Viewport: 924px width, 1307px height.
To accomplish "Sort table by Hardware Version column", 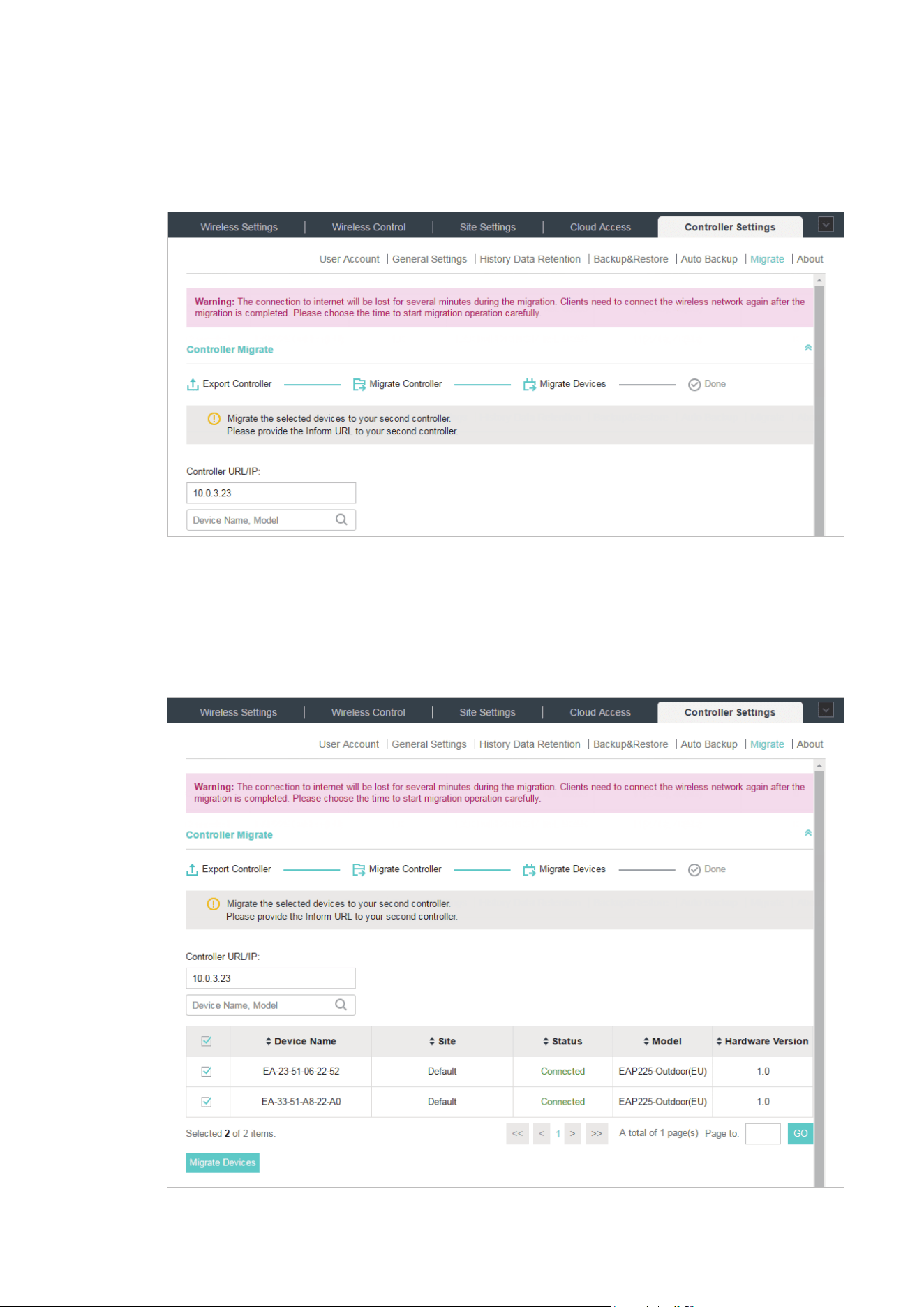I will coord(762,1041).
